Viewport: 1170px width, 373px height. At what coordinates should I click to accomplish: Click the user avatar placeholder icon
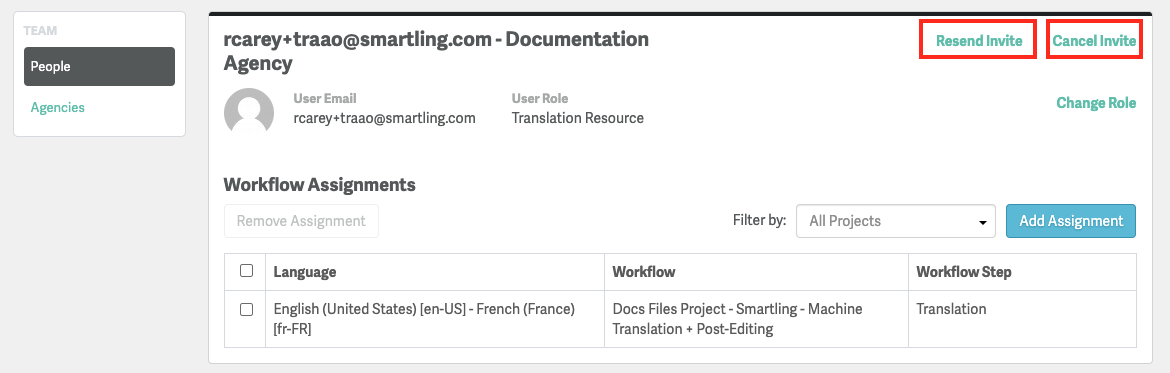249,113
